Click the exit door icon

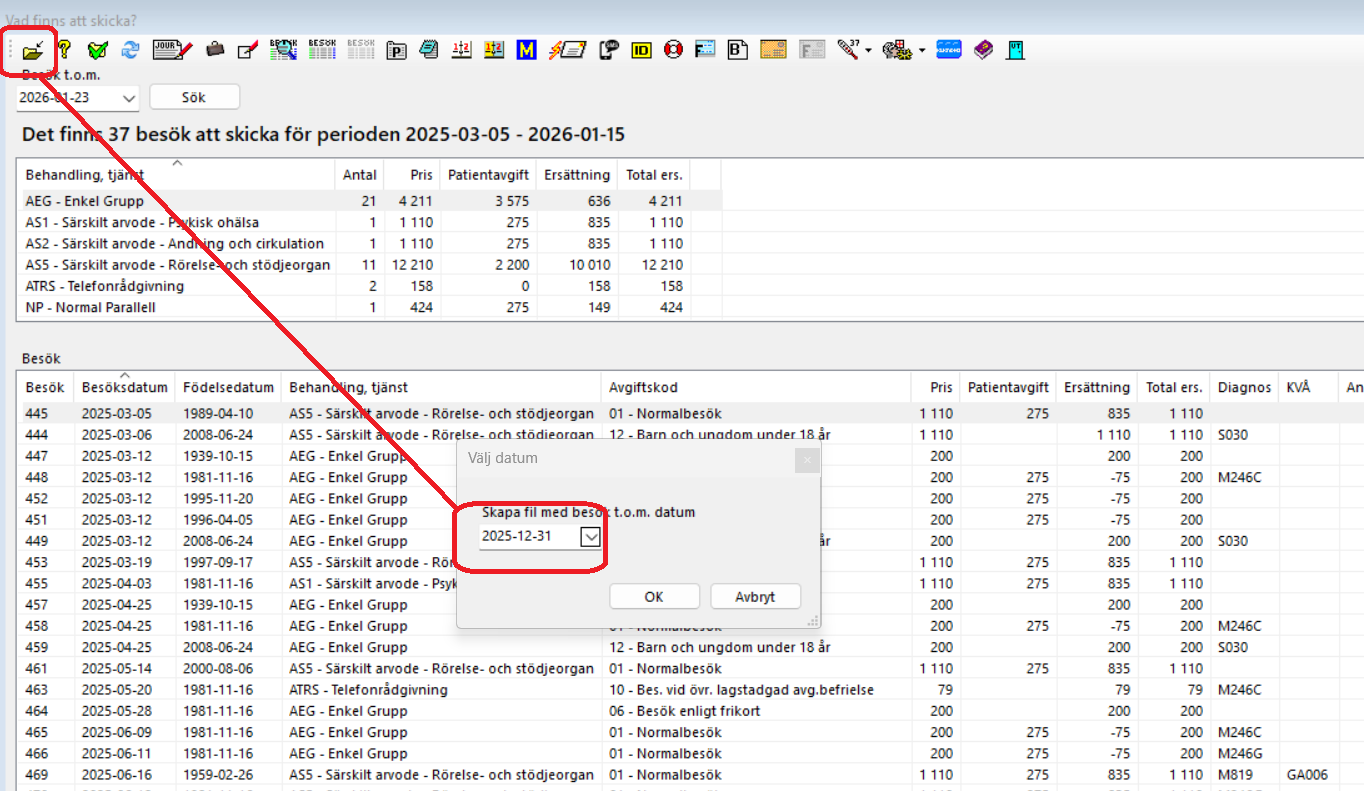tap(1015, 49)
